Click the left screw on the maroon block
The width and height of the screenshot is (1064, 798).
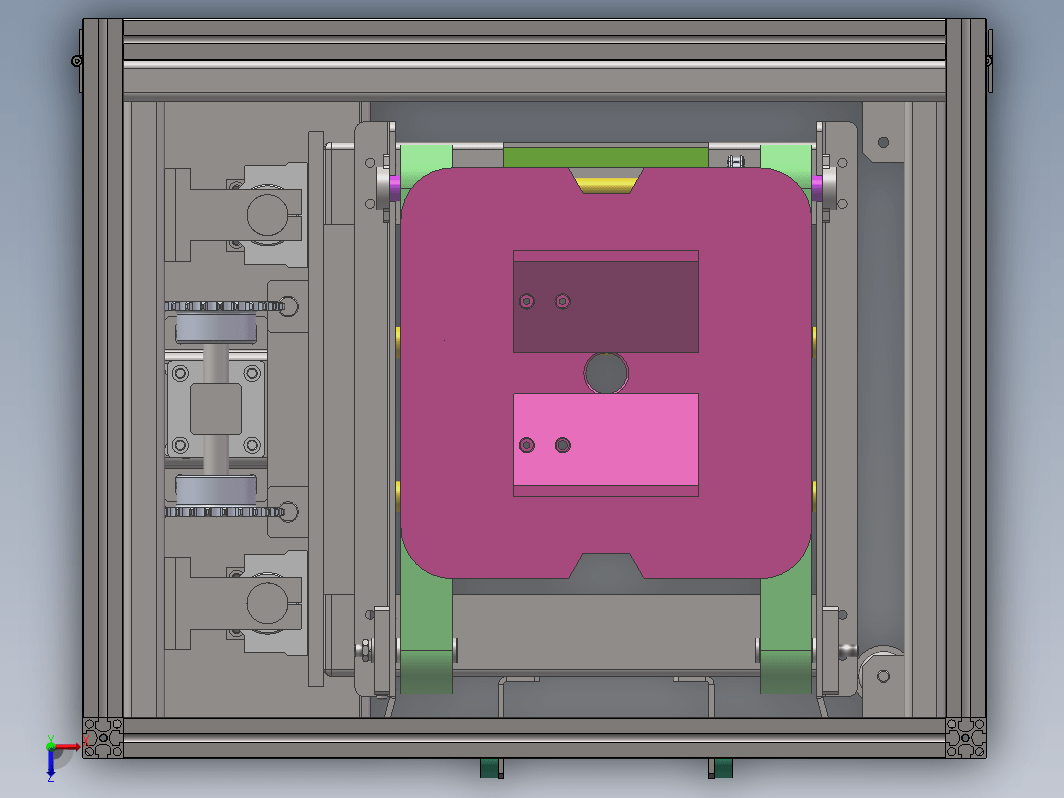(x=527, y=301)
